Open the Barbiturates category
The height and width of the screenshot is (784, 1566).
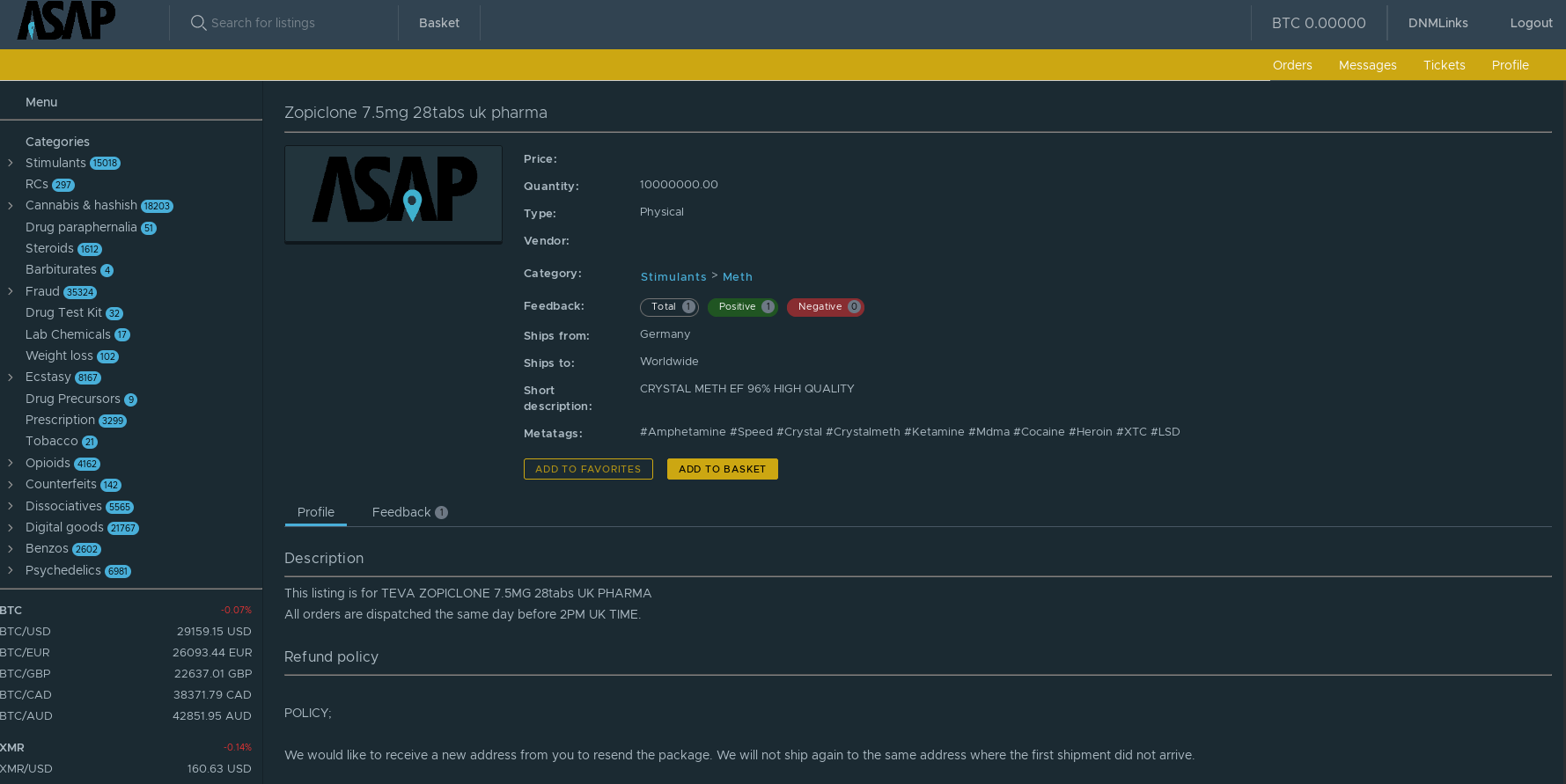click(x=61, y=269)
